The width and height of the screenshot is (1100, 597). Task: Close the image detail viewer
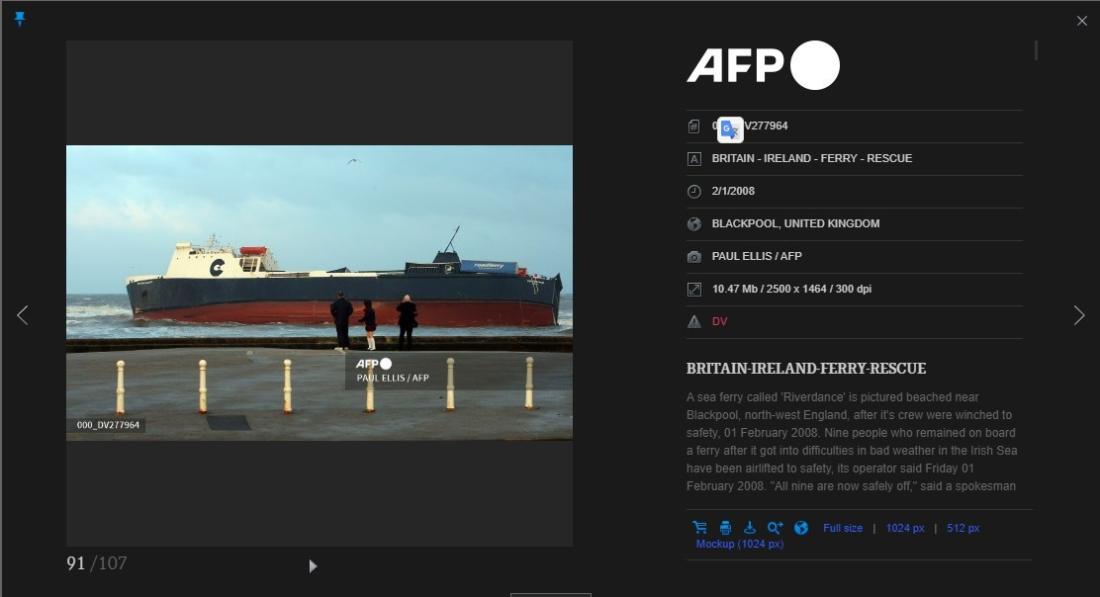[x=1081, y=21]
